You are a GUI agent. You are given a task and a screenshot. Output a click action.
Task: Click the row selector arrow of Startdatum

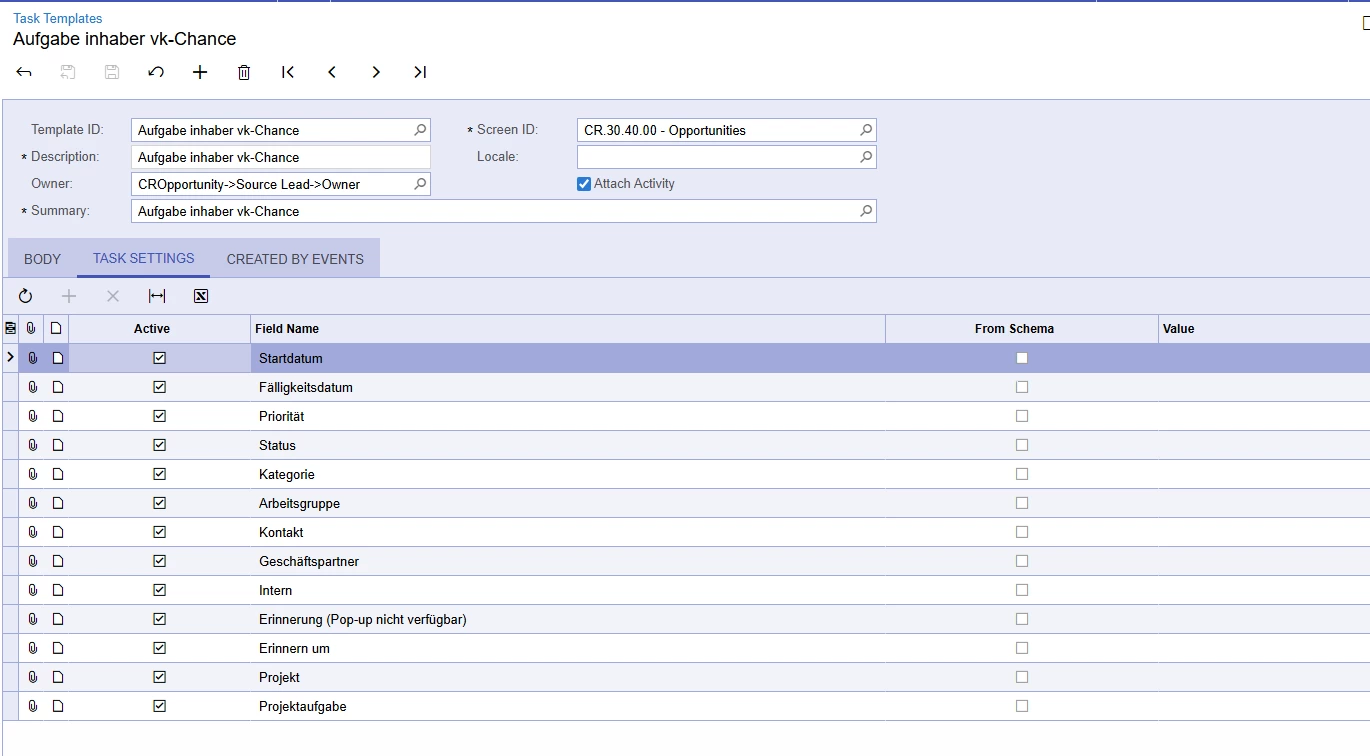click(x=10, y=357)
